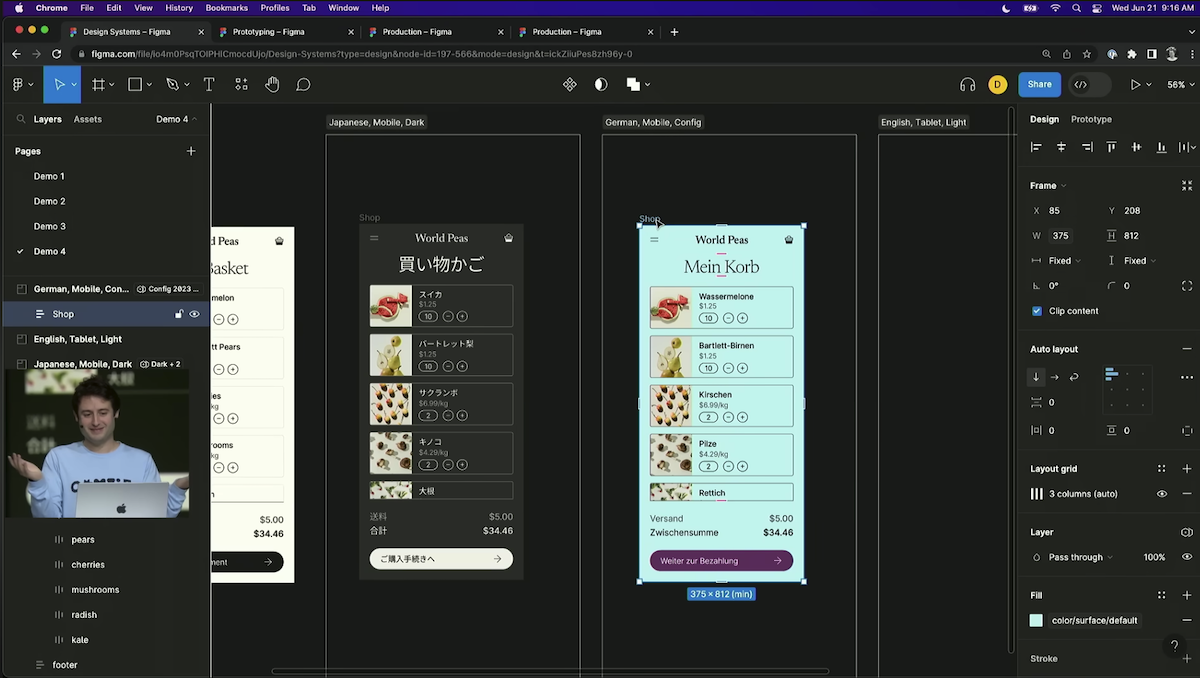Select the Frame tool in the toolbar
The image size is (1200, 678).
pos(100,84)
